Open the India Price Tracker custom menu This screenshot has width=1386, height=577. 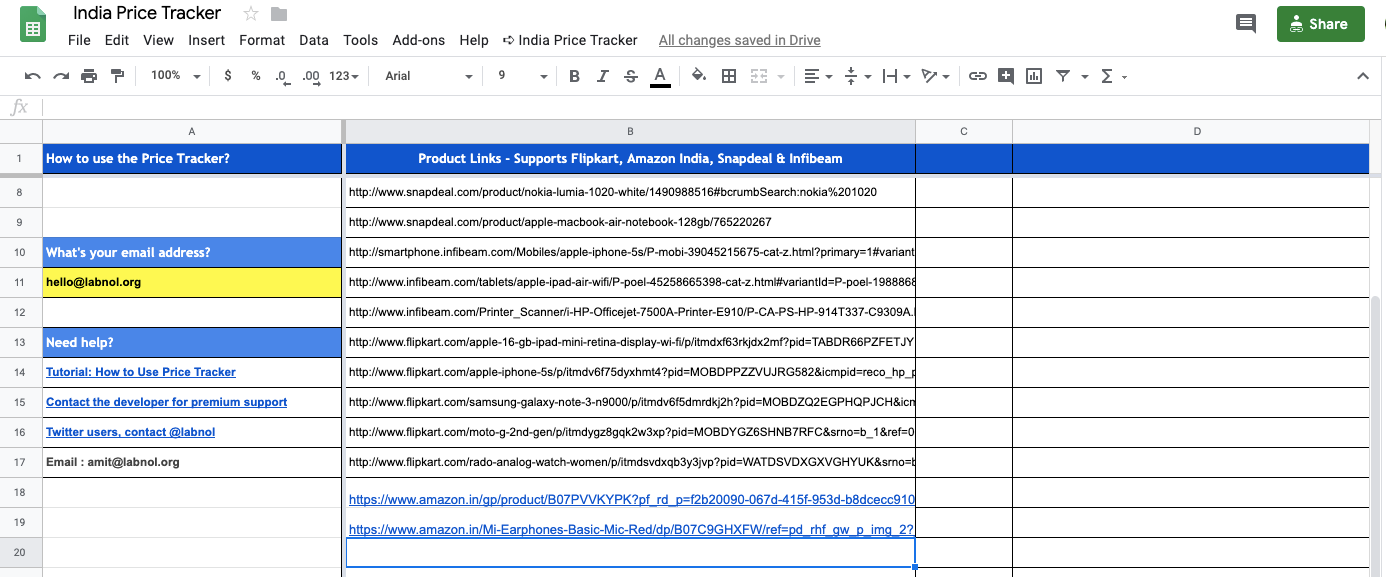pos(570,40)
